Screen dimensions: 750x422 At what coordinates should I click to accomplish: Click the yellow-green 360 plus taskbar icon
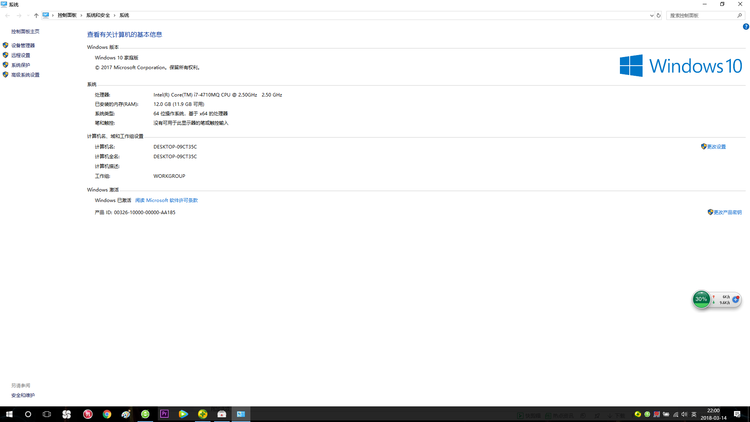(203, 414)
